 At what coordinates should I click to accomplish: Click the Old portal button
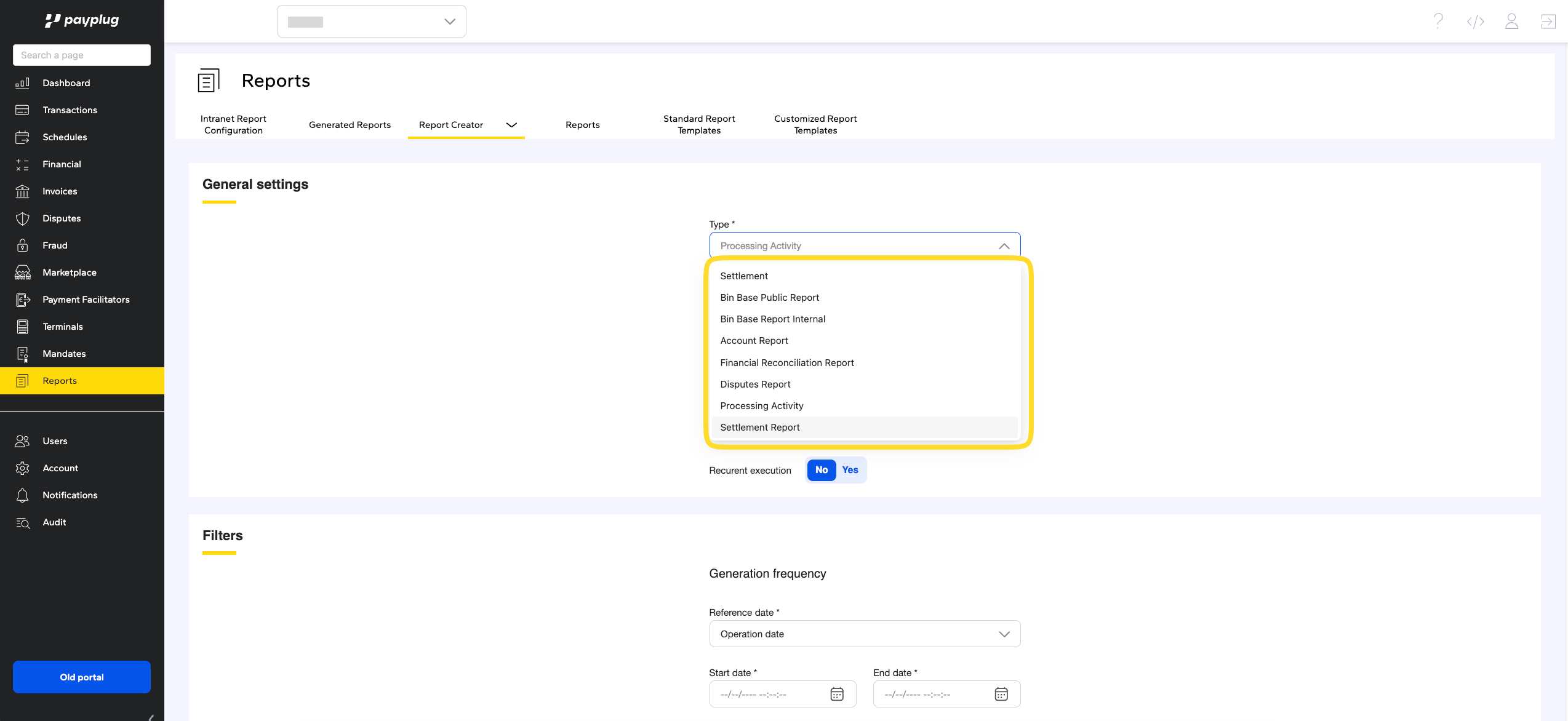point(81,677)
